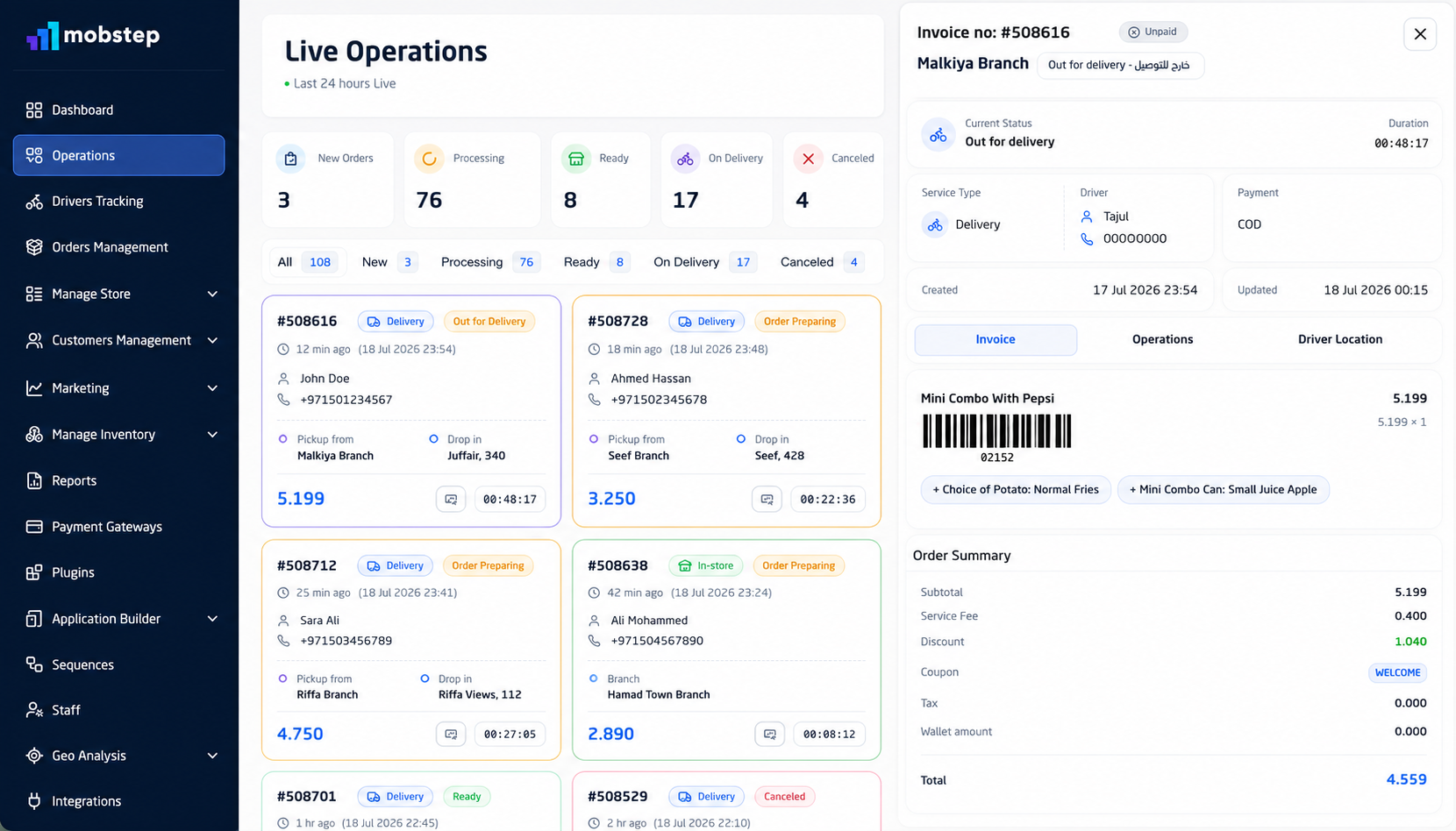
Task: Select the On Delivery 17 filter tab
Action: 704,262
